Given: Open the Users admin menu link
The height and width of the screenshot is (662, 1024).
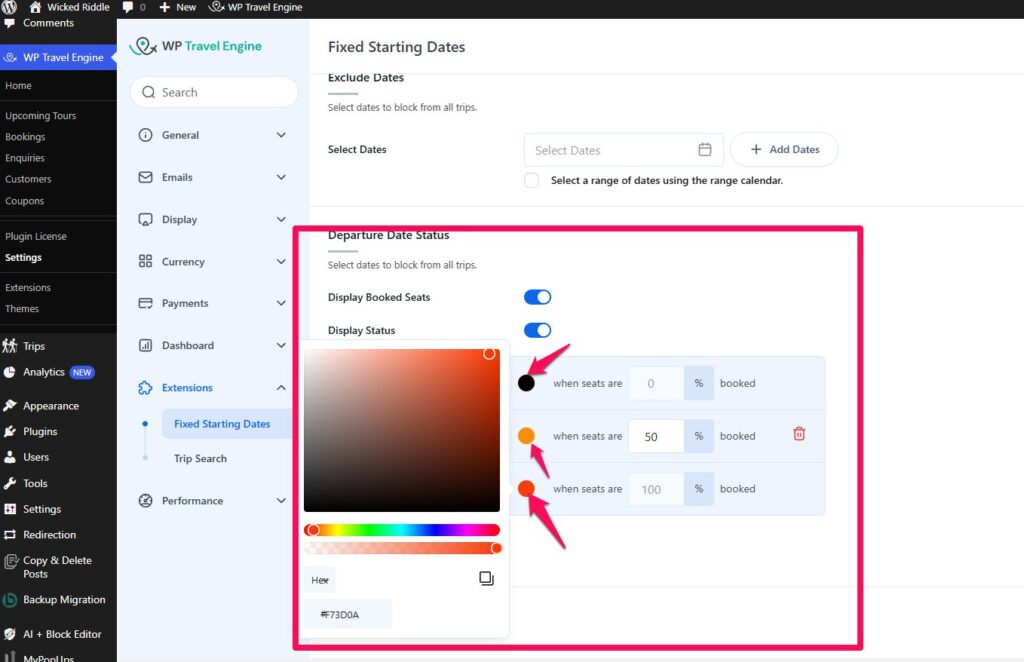Looking at the screenshot, I should [36, 457].
